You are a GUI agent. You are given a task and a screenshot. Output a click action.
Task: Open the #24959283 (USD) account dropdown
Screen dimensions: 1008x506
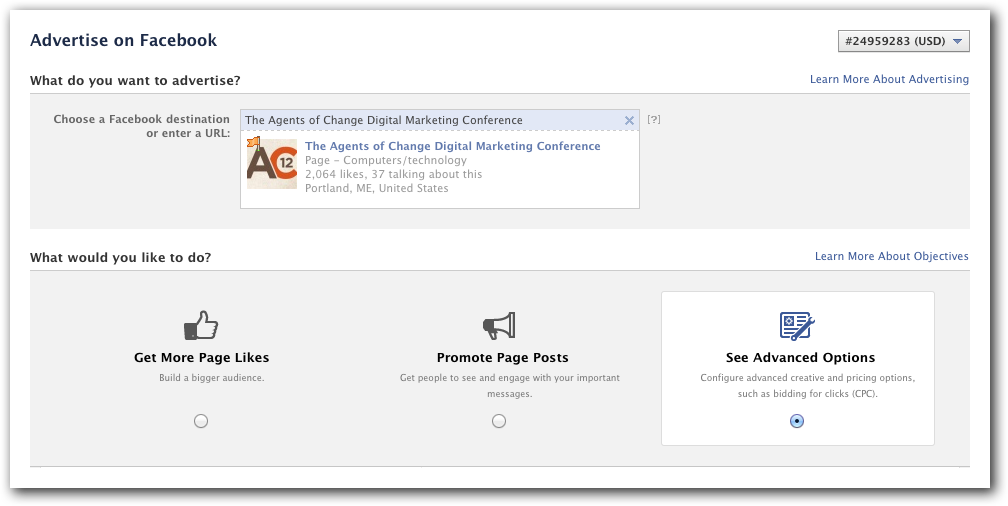coord(903,41)
